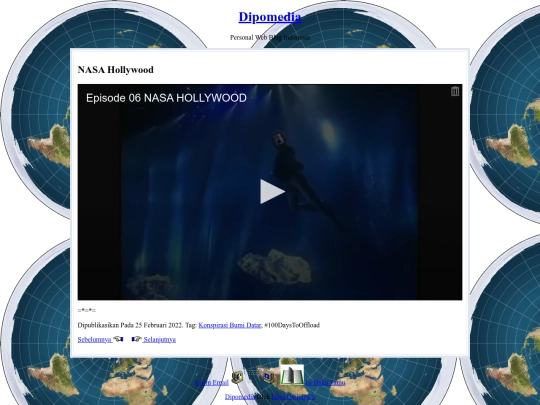Click the #100DaysToOffload tag text
The height and width of the screenshot is (405, 540).
[292, 325]
